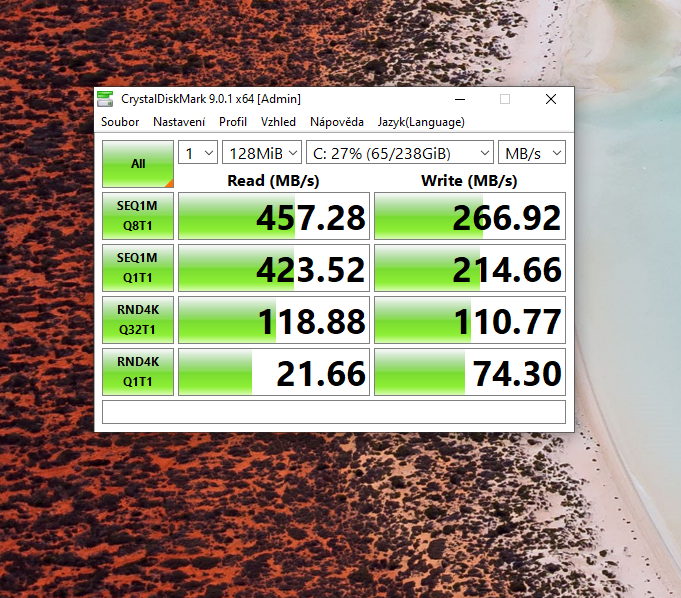Start the RND4K Q32T1 test
The image size is (681, 598).
tap(138, 320)
